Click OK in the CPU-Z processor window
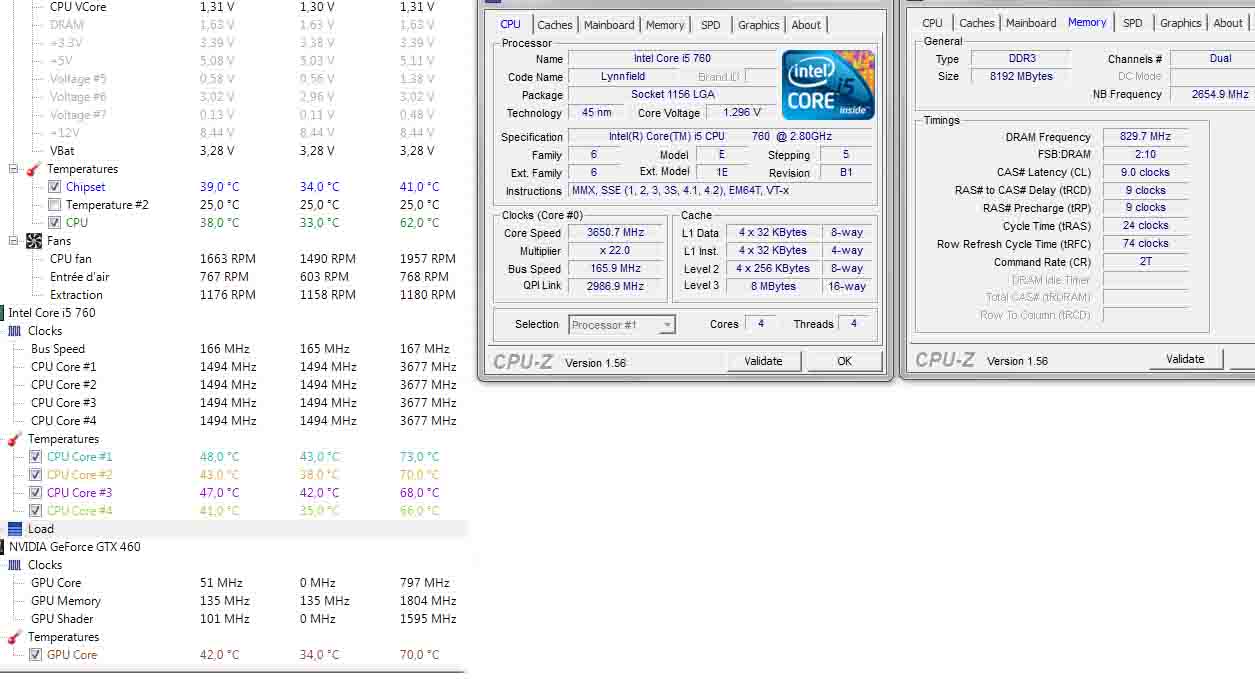1255x679 pixels. 845,361
